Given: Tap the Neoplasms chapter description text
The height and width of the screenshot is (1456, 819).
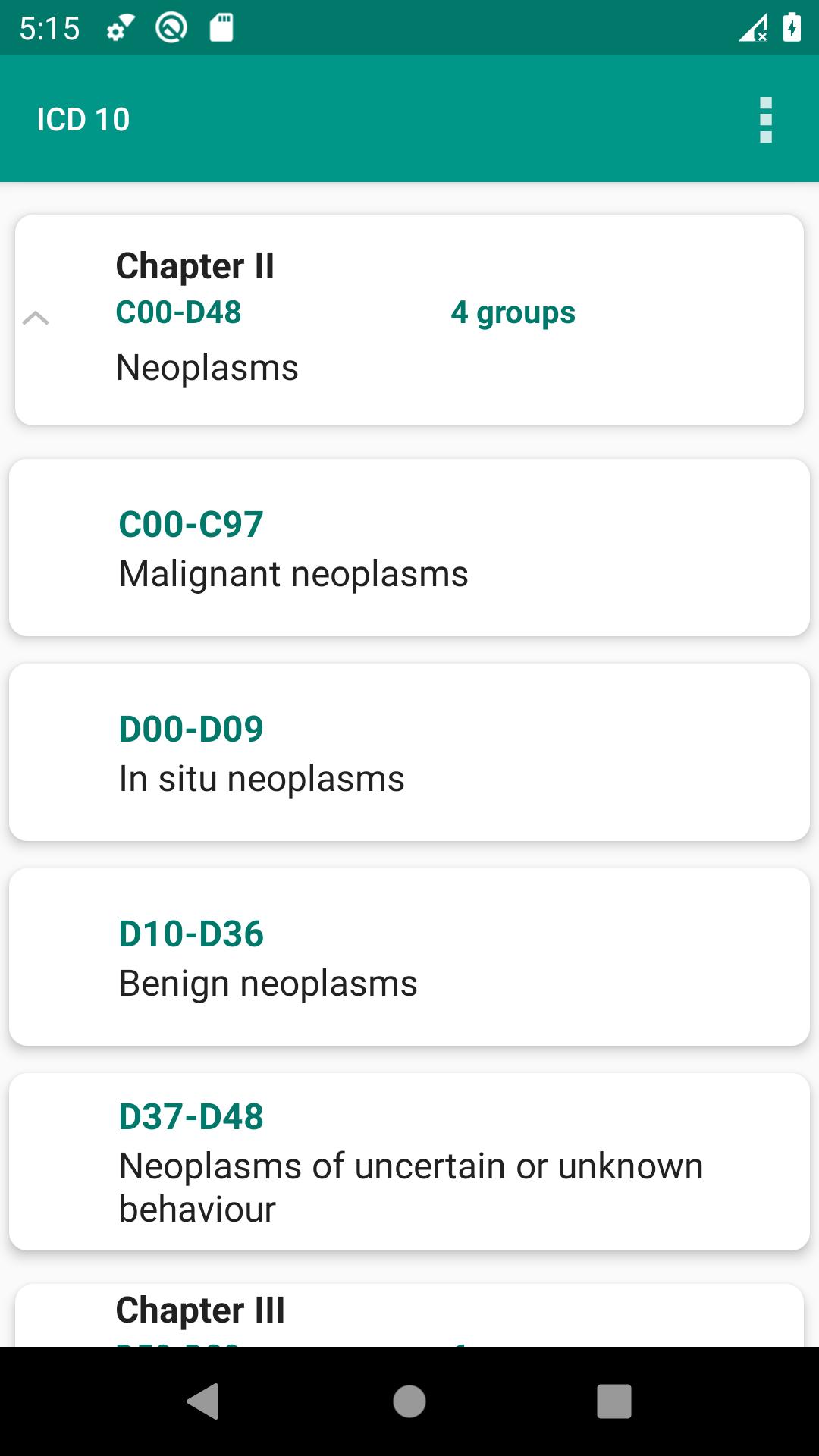Looking at the screenshot, I should point(207,368).
